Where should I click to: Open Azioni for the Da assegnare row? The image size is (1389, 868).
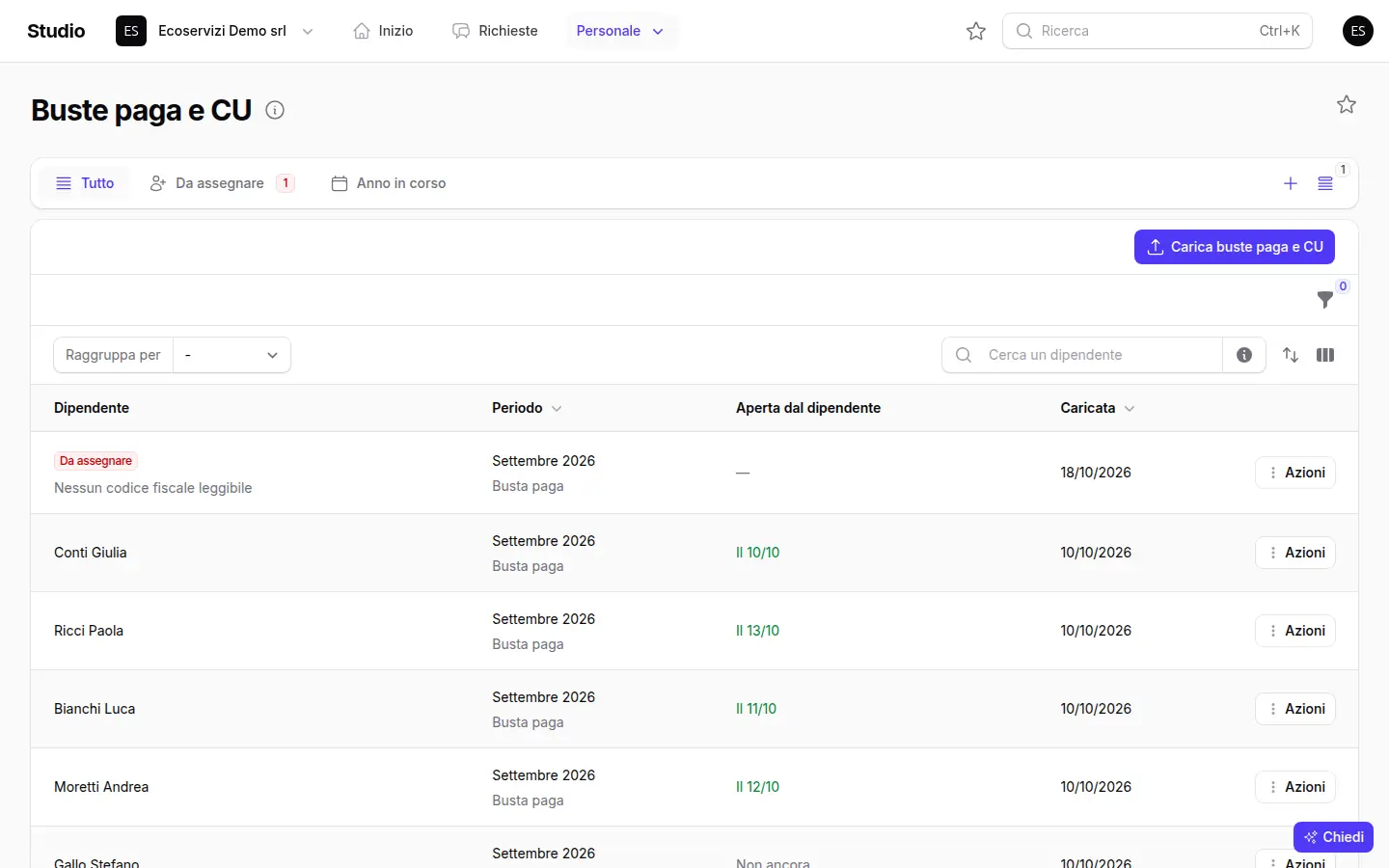(1295, 473)
